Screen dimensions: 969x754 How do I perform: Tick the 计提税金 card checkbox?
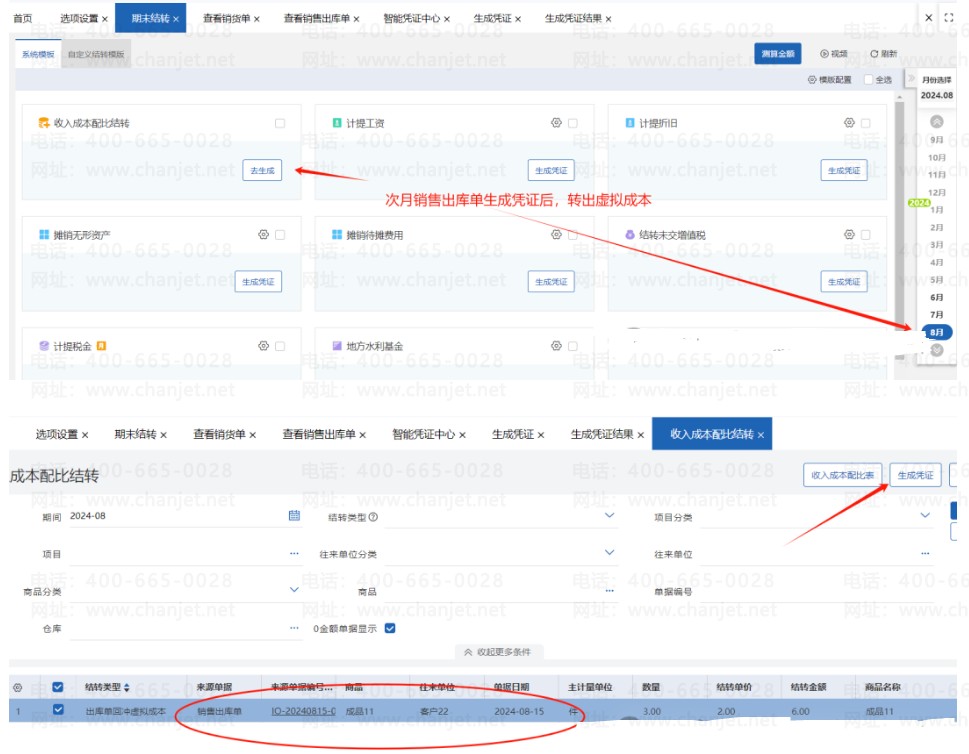click(x=280, y=346)
